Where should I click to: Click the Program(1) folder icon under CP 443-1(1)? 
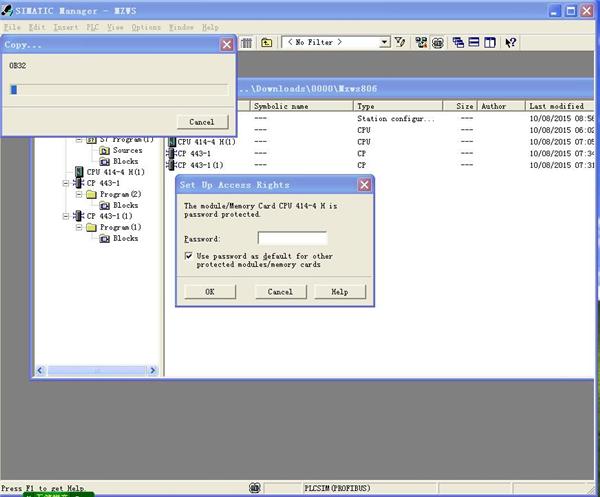[91, 228]
